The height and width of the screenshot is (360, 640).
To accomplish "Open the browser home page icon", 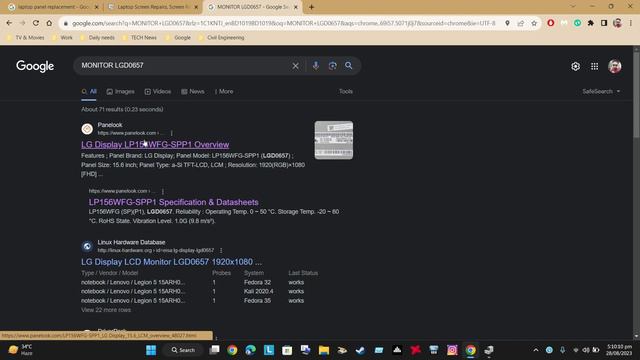I will [x=49, y=23].
